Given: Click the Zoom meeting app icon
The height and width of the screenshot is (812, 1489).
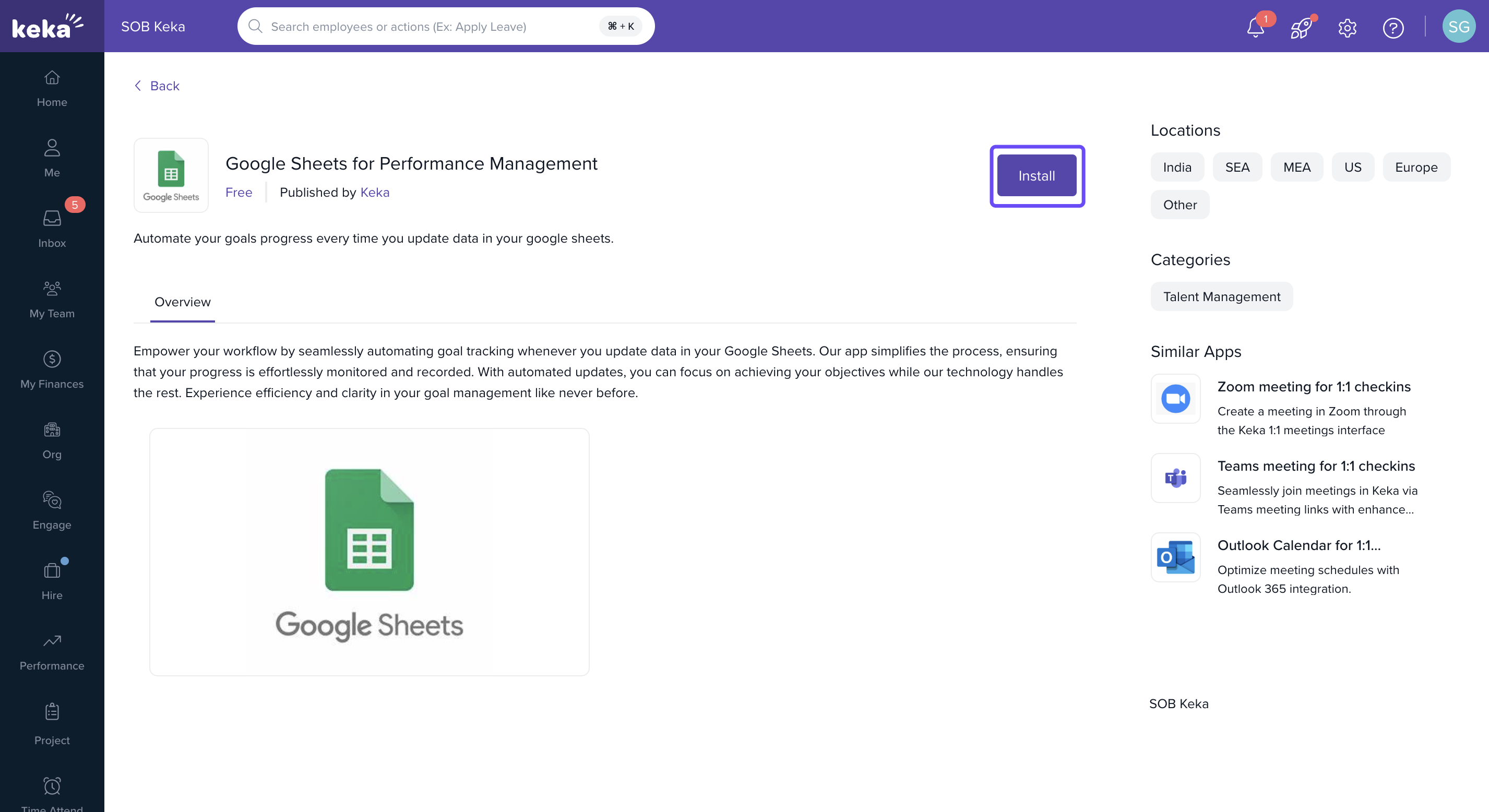Looking at the screenshot, I should point(1175,398).
